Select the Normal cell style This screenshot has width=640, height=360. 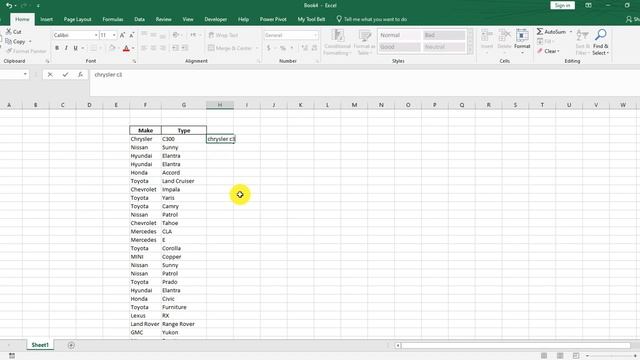click(400, 35)
